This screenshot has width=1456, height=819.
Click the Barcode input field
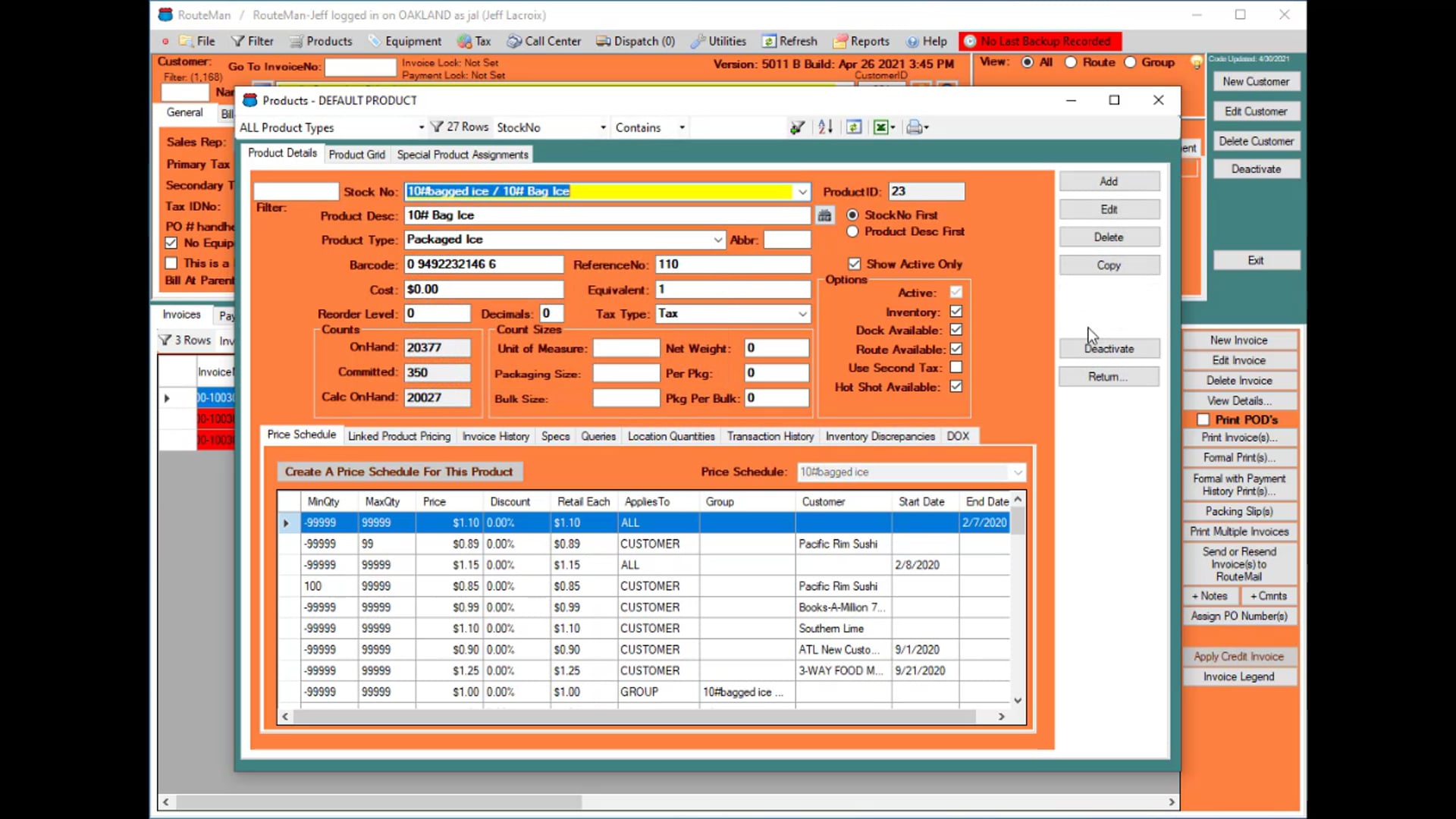(x=484, y=264)
